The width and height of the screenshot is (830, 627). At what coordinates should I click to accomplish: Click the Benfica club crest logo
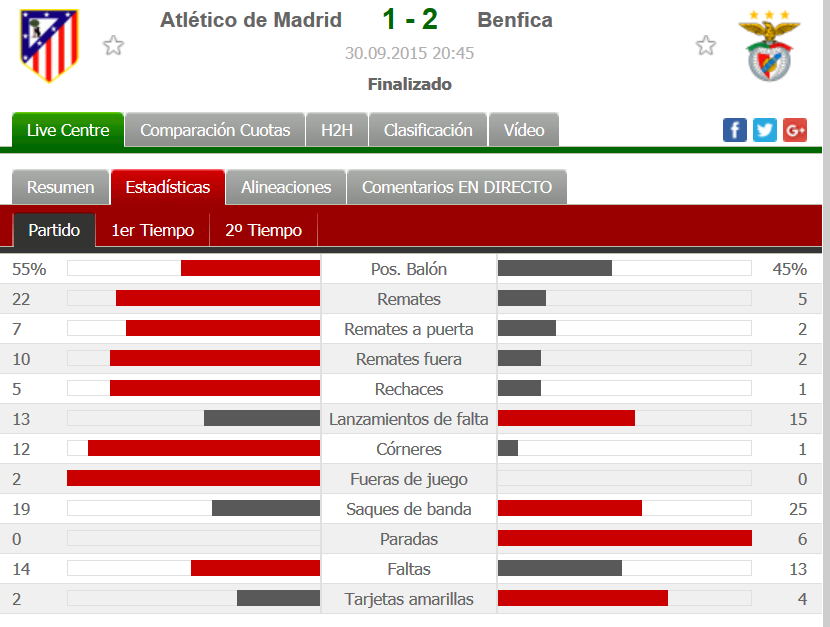coord(769,46)
